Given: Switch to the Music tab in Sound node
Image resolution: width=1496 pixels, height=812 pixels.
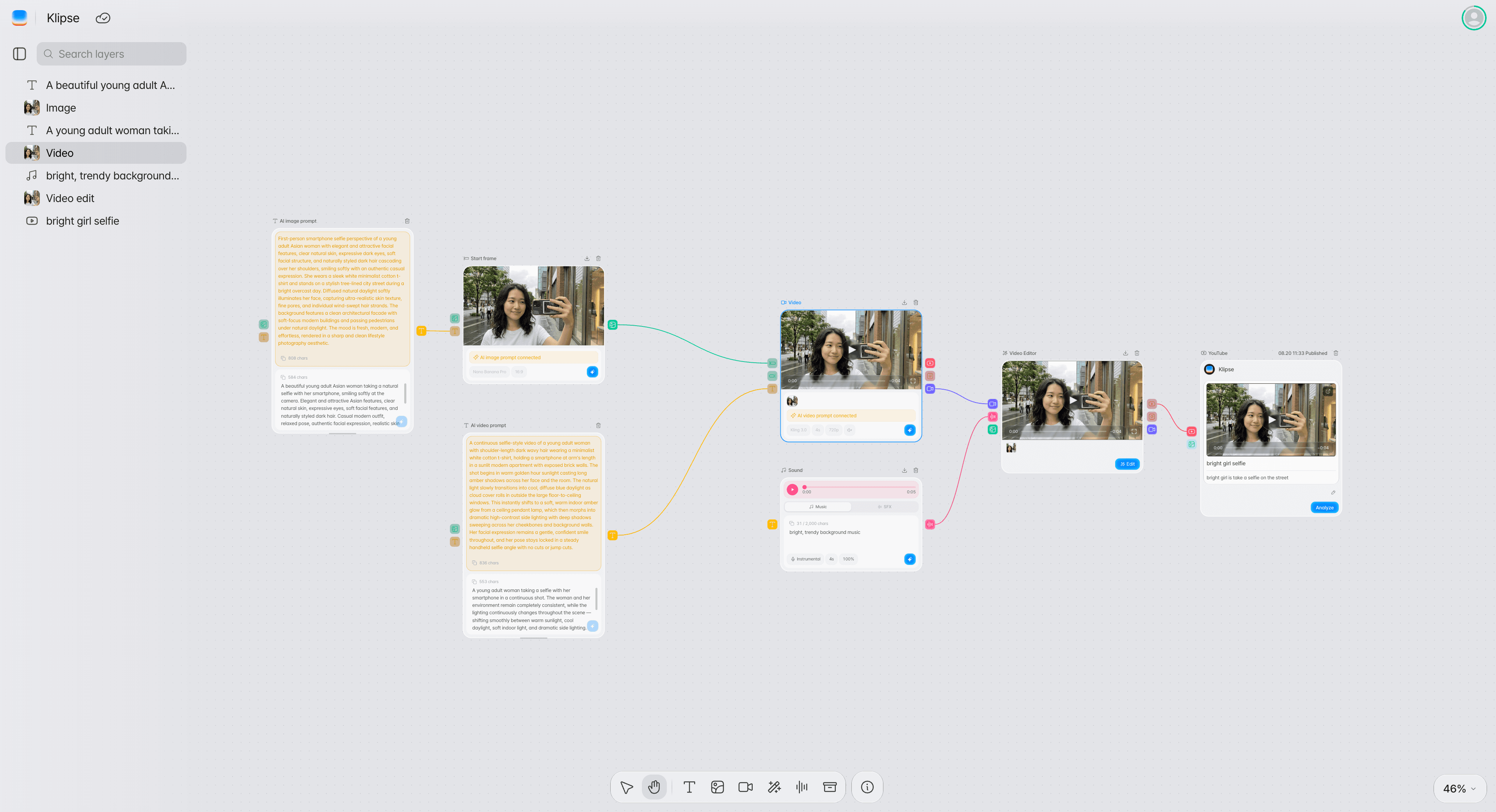Looking at the screenshot, I should click(818, 507).
